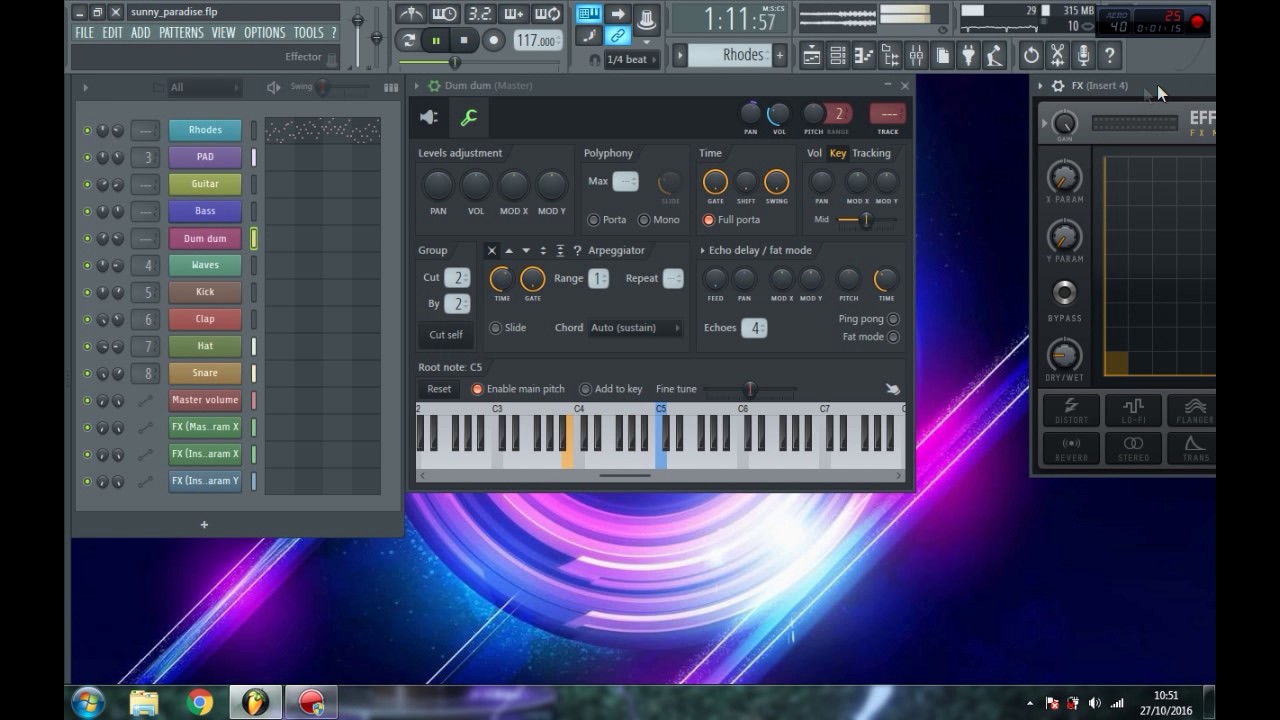The image size is (1280, 720).
Task: Disable the Full porta option
Action: 709,220
